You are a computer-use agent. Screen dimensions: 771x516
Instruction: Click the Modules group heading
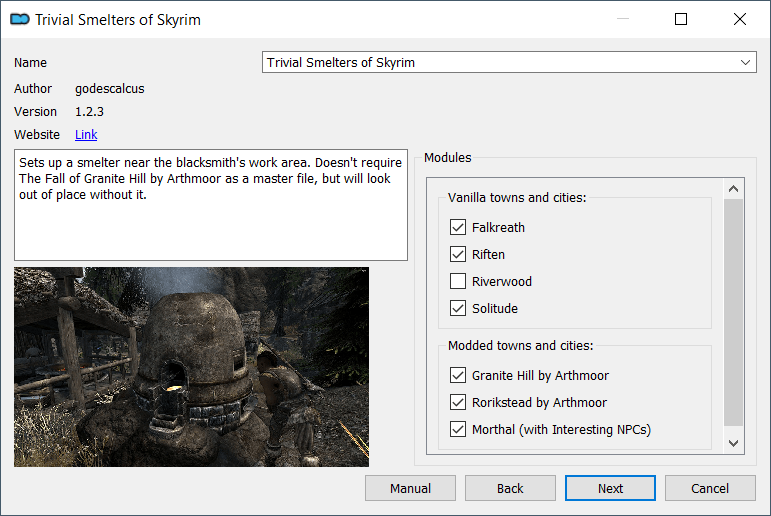point(447,157)
